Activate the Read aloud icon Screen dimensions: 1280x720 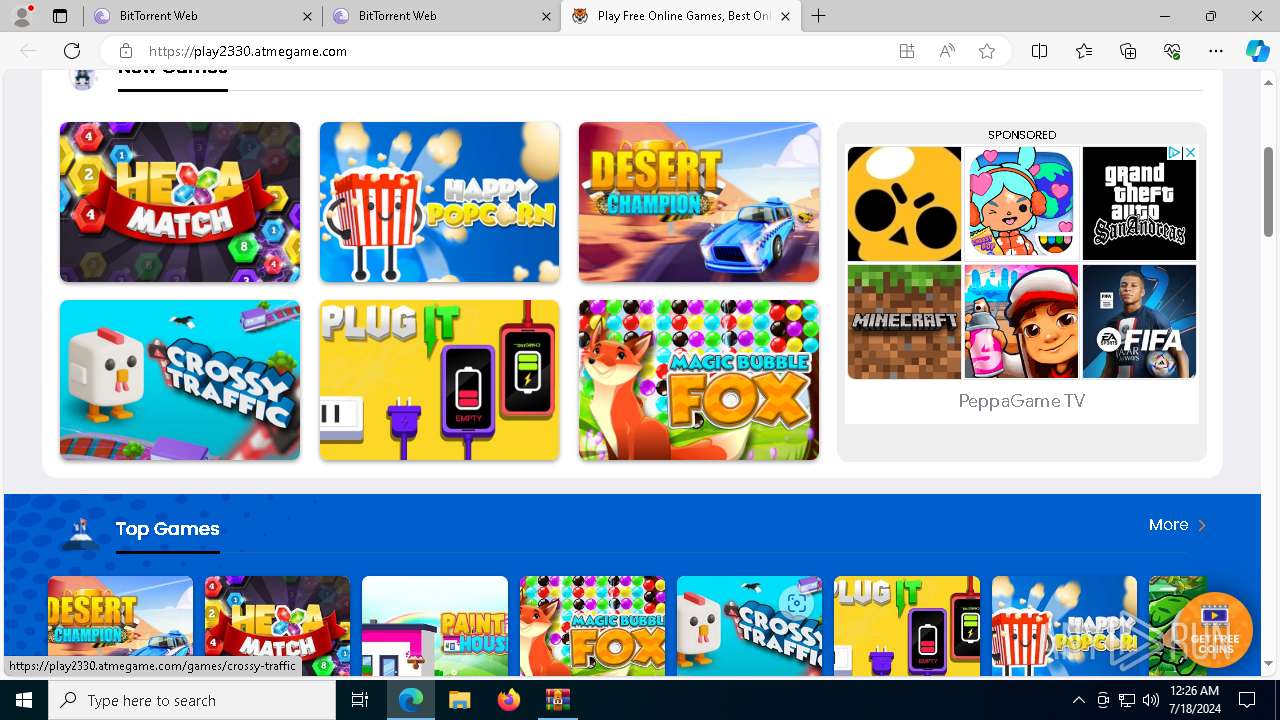(x=947, y=51)
